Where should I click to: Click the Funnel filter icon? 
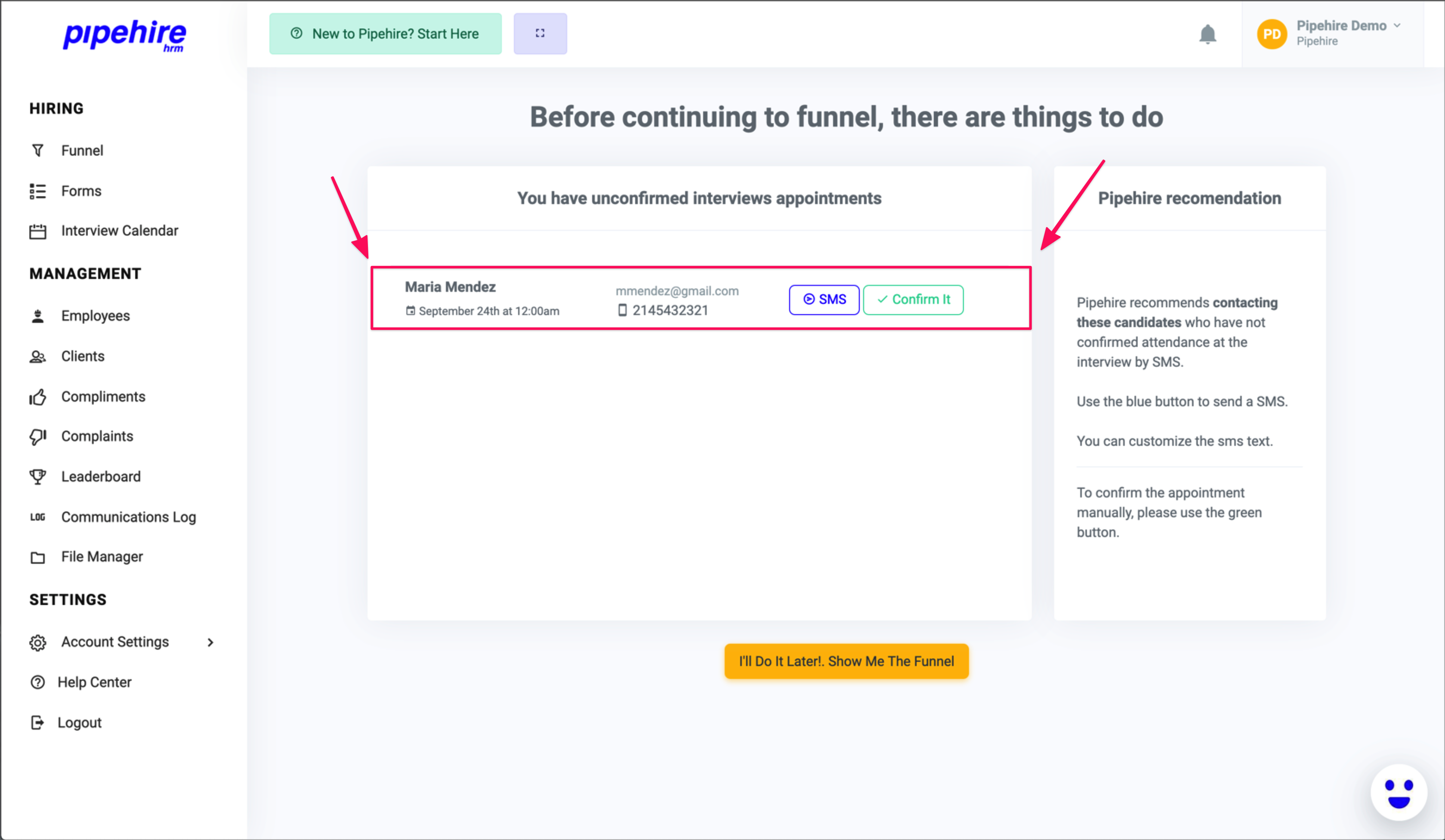pos(38,150)
